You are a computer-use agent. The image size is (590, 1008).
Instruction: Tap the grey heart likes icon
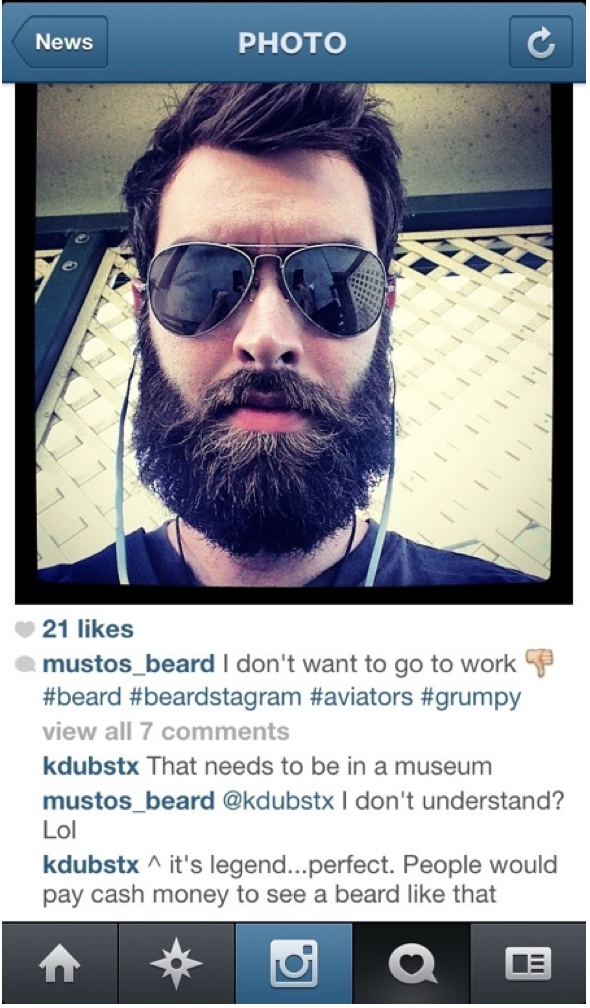click(24, 630)
